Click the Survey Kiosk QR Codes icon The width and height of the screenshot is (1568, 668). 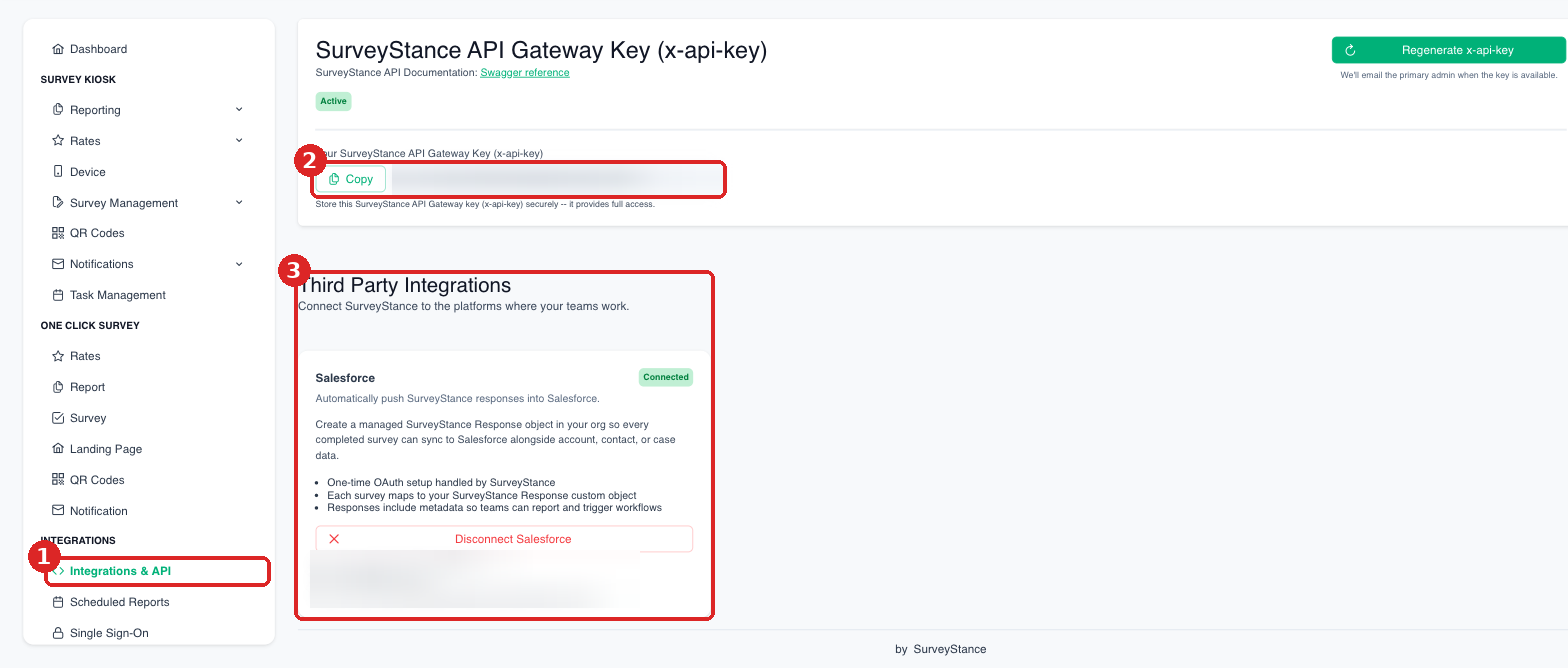58,233
